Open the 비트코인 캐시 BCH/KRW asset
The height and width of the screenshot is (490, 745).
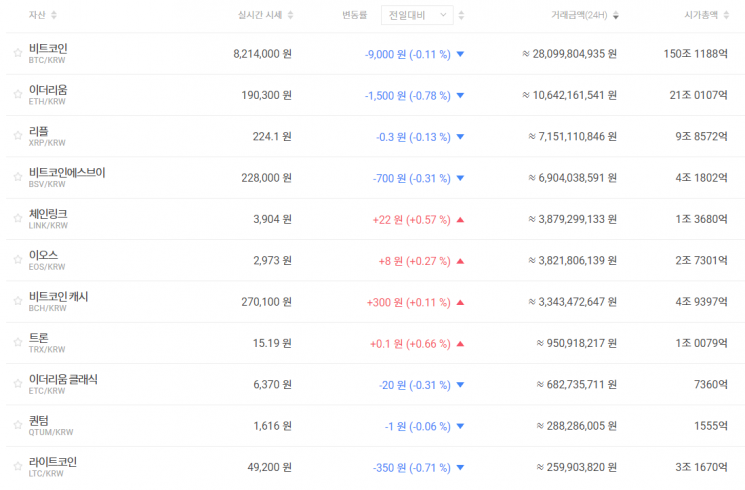coord(58,301)
